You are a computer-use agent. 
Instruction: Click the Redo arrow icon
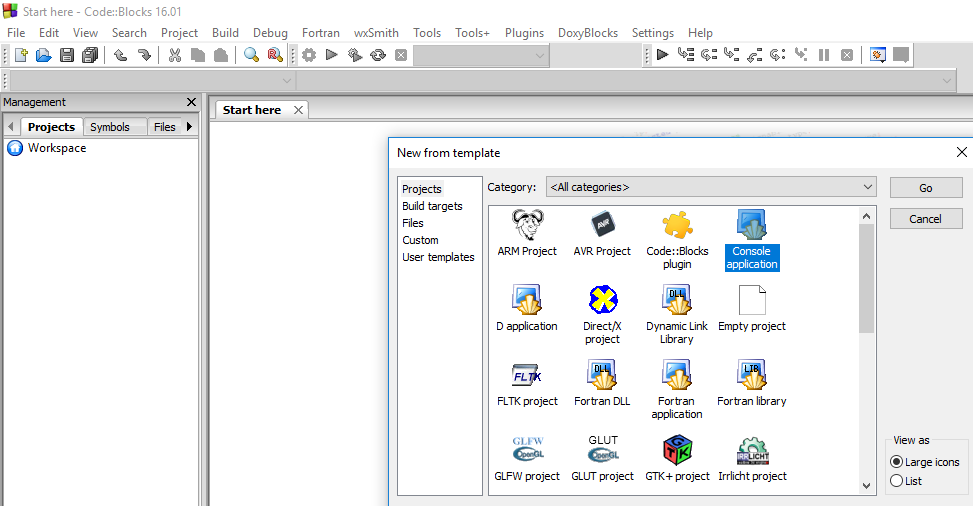(144, 55)
